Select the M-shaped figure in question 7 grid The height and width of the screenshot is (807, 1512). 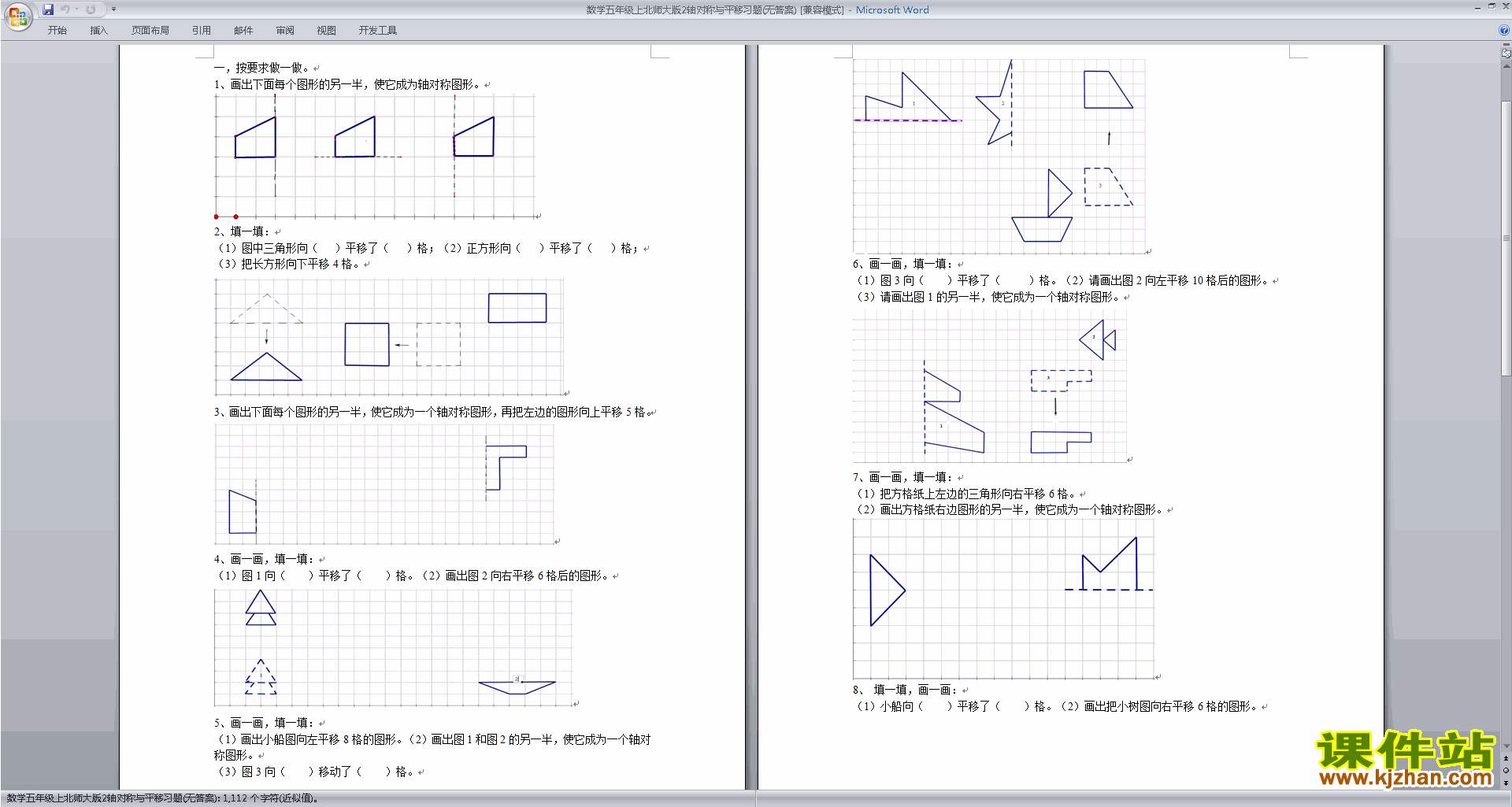tap(1109, 564)
